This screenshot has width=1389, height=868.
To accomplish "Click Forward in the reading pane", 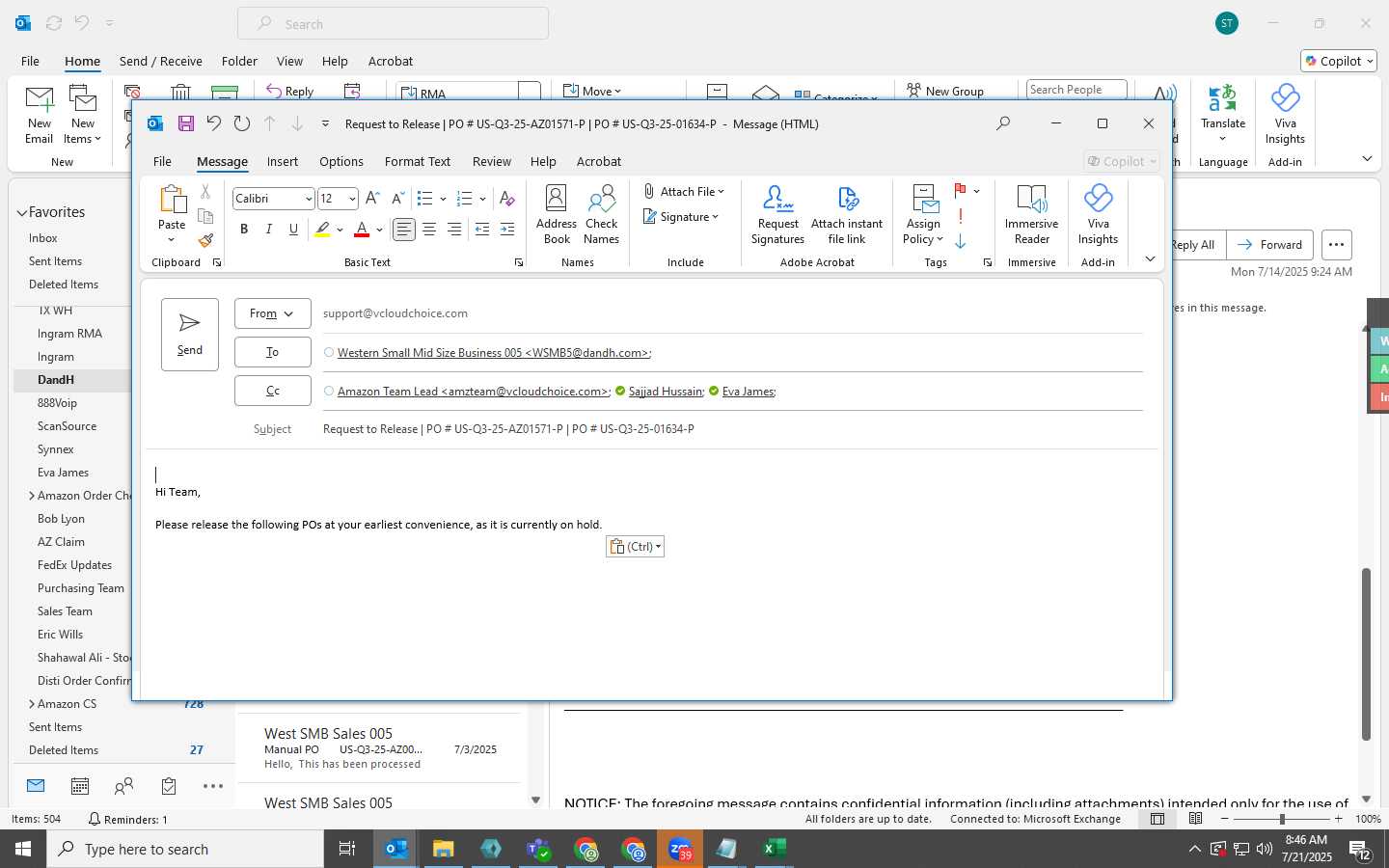I will point(1270,245).
